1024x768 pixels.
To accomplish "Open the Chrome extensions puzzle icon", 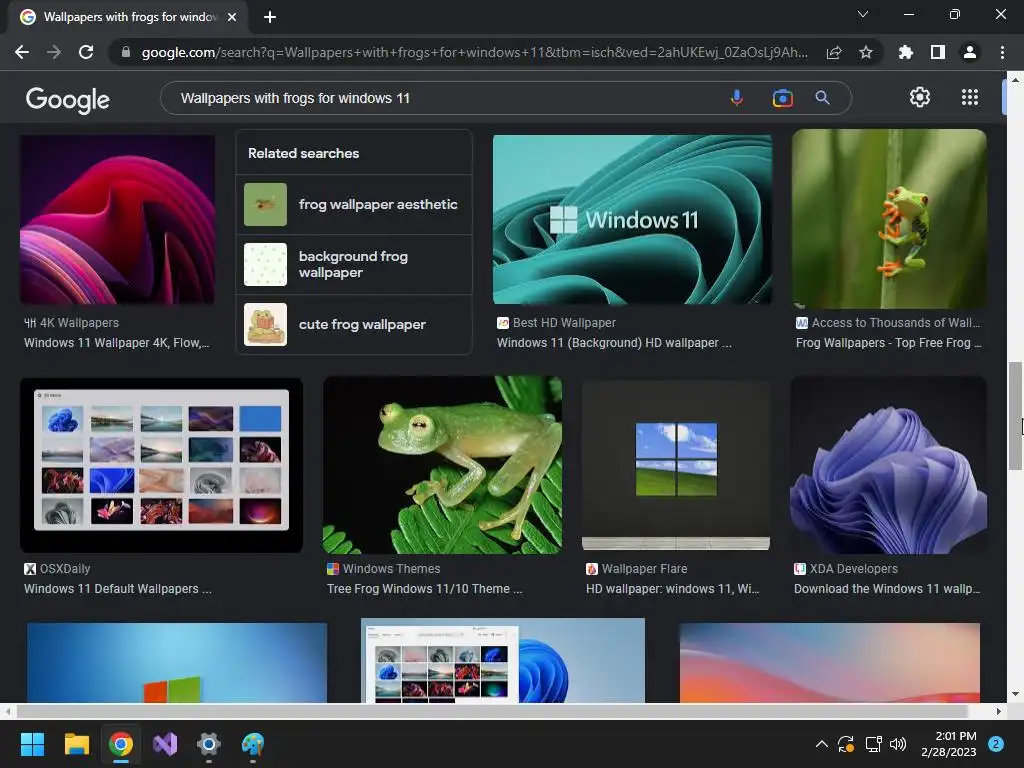I will point(906,52).
